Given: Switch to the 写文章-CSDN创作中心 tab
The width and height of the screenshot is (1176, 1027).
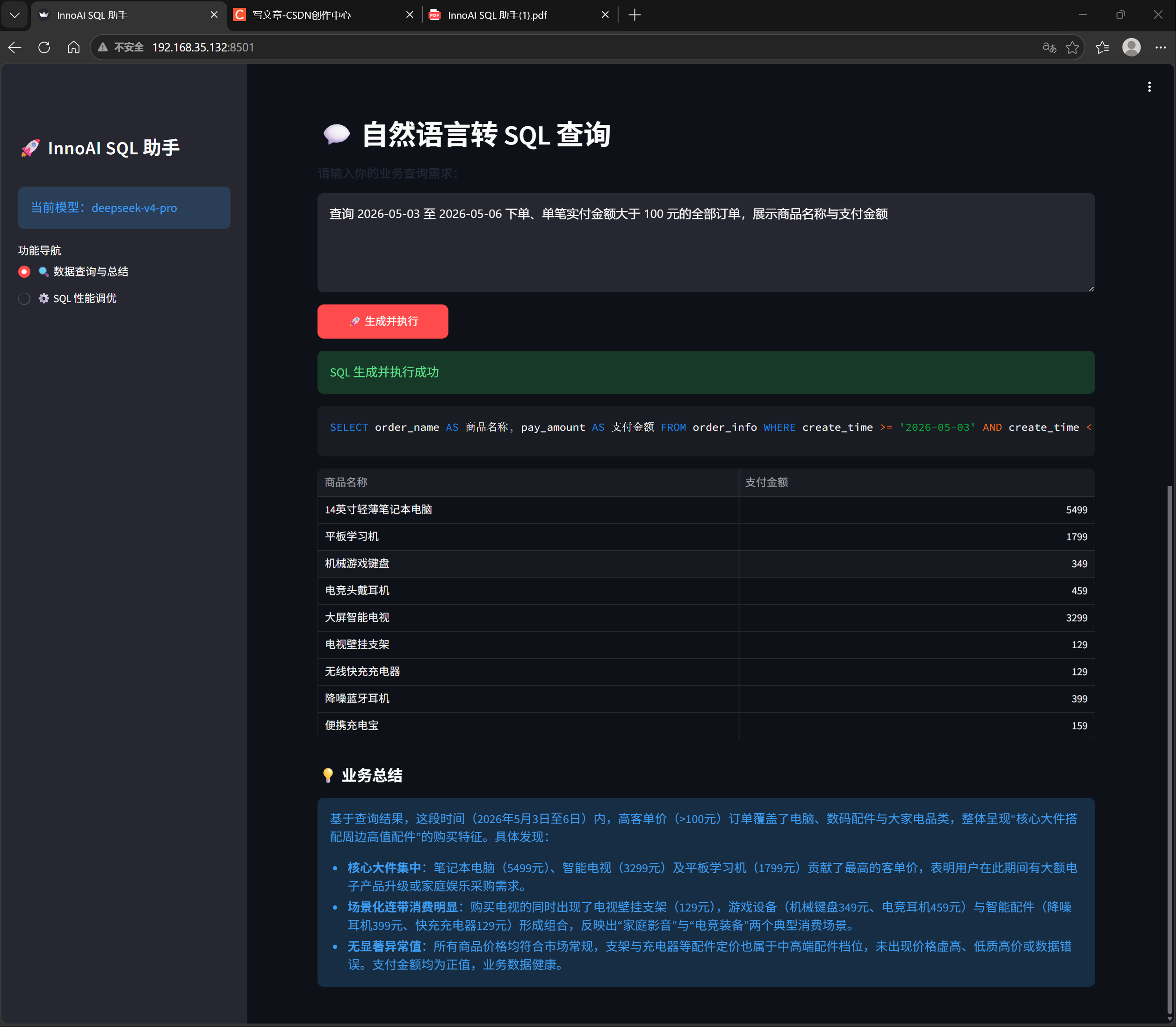Looking at the screenshot, I should 324,15.
